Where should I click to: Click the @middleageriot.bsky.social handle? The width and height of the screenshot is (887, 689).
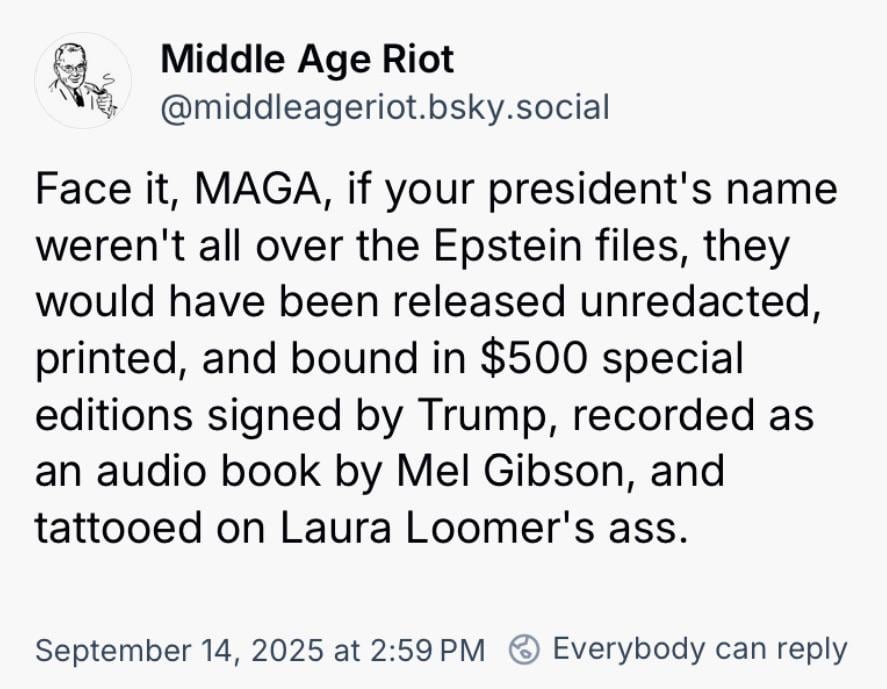(385, 105)
